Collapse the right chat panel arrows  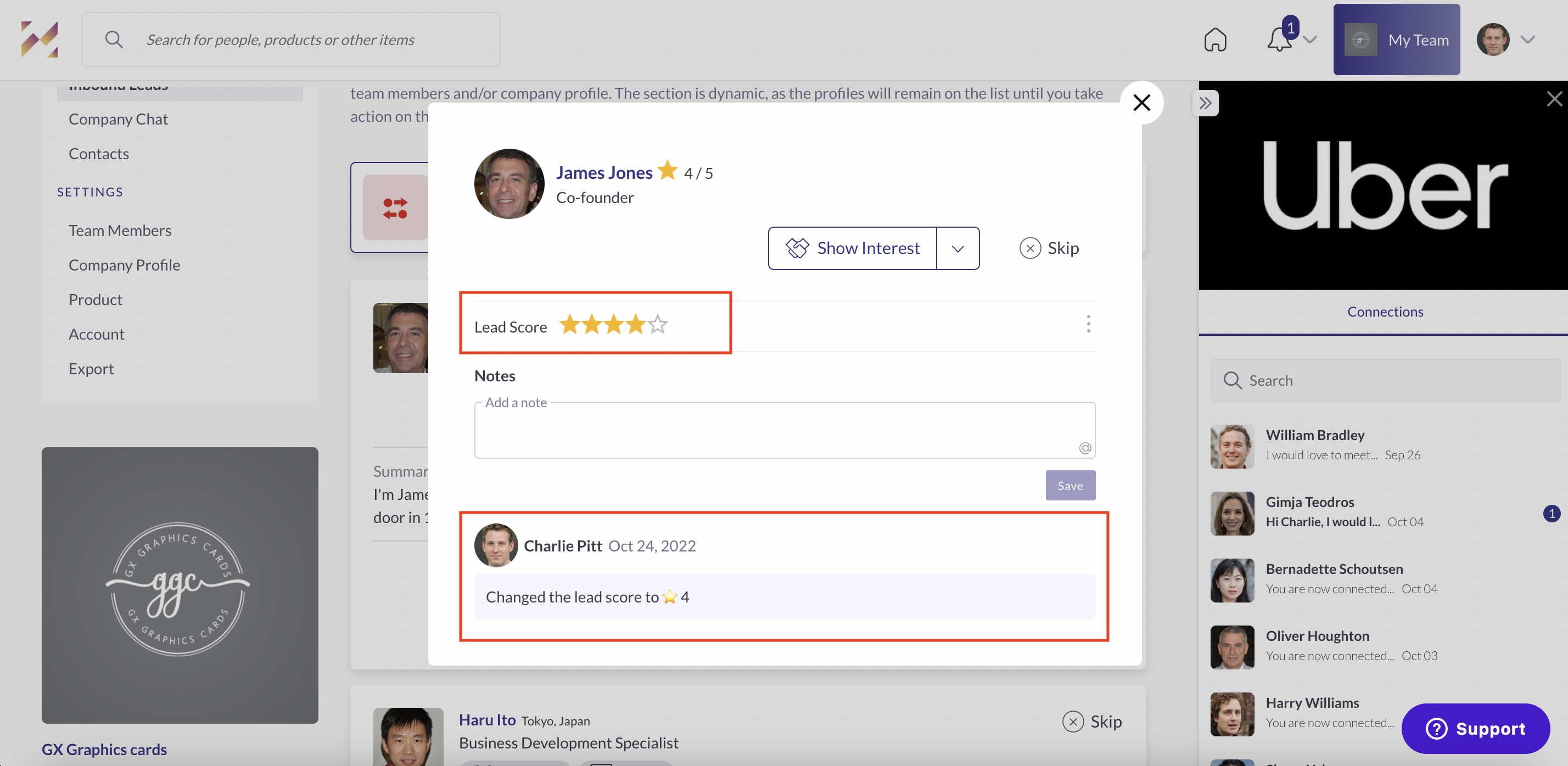(1205, 103)
